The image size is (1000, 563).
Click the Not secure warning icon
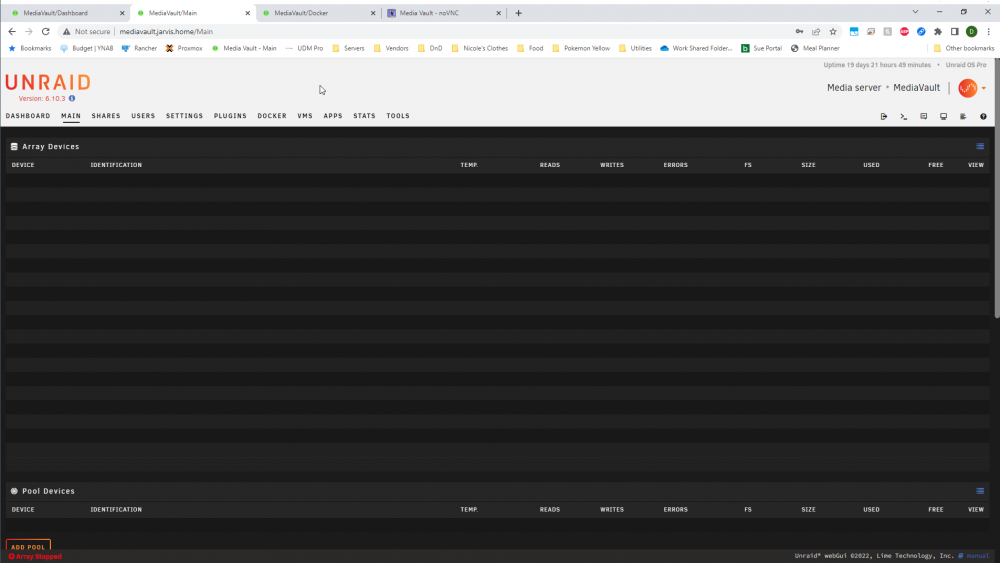pos(66,31)
